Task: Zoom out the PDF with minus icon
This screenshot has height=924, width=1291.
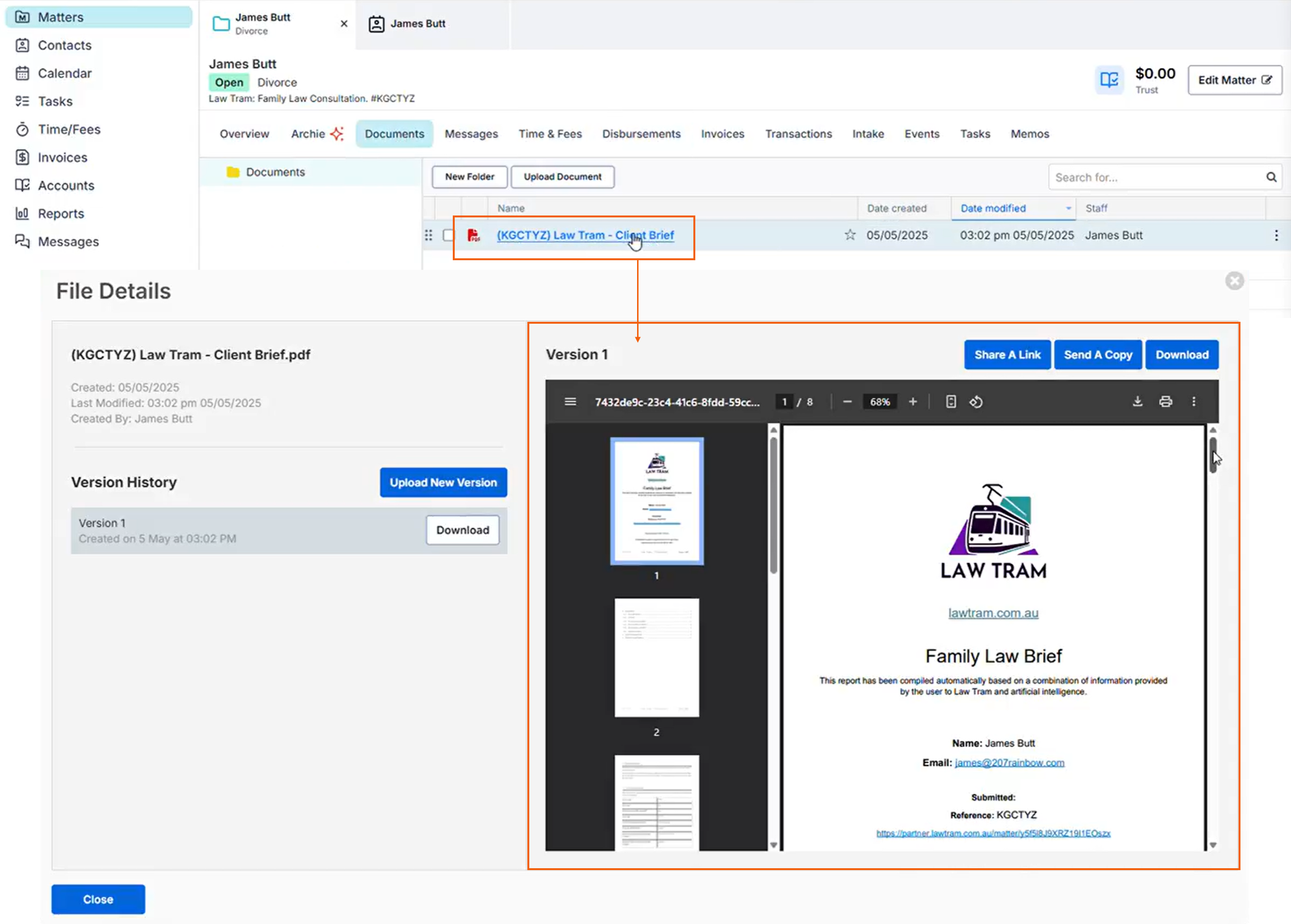Action: coord(847,402)
